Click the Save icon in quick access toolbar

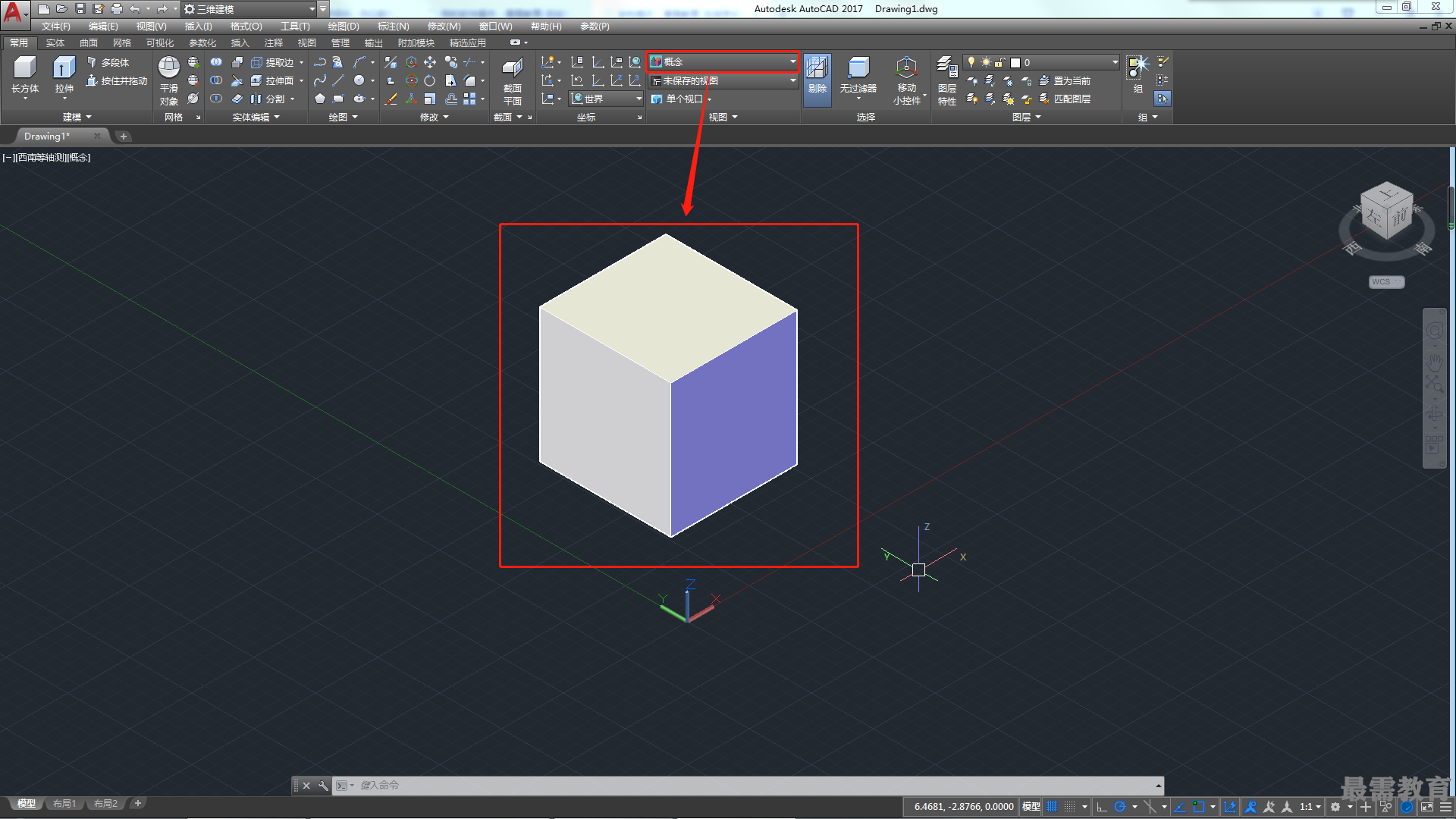[x=80, y=9]
